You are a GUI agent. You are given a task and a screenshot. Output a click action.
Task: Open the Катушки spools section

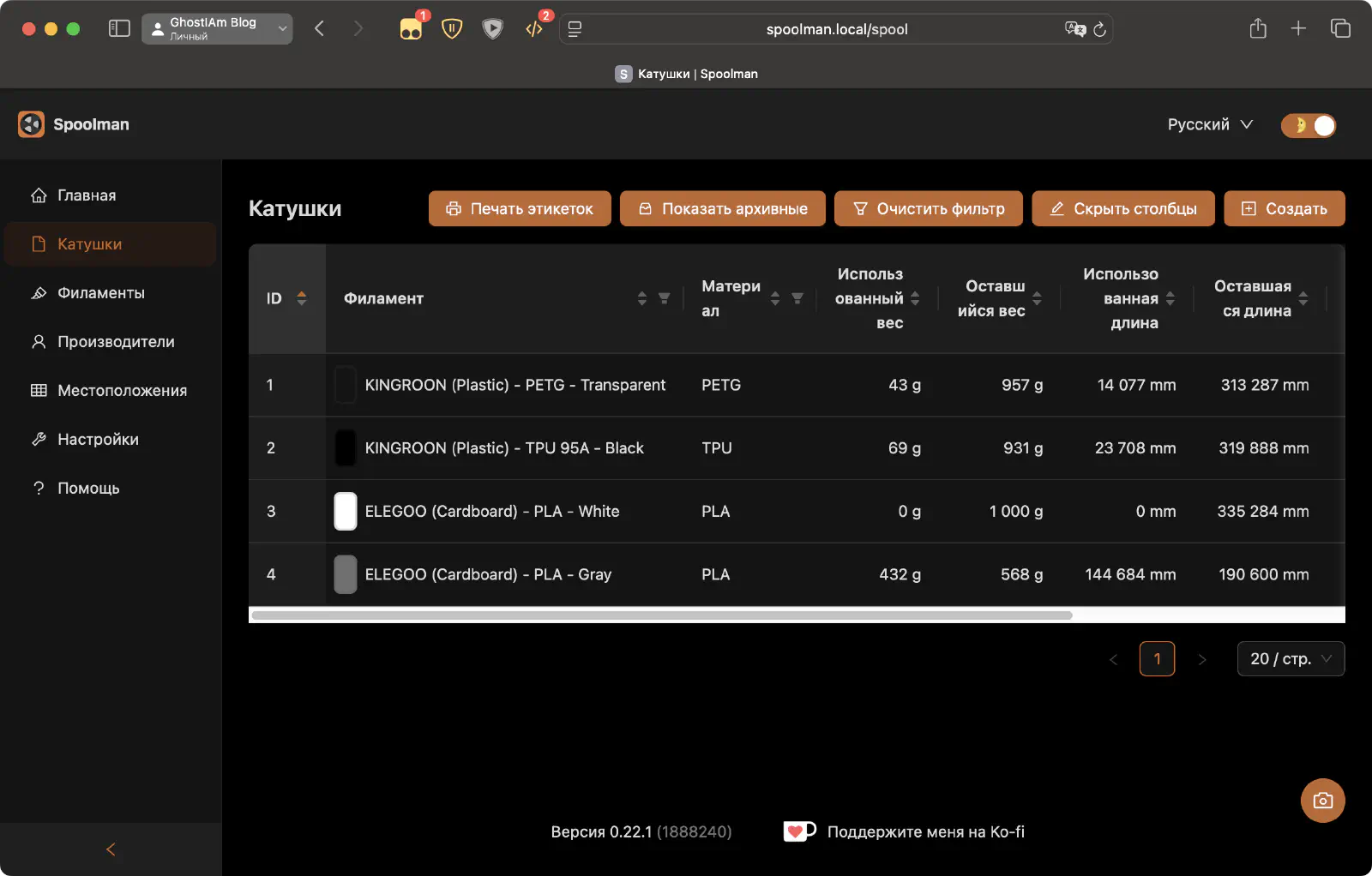tap(110, 244)
